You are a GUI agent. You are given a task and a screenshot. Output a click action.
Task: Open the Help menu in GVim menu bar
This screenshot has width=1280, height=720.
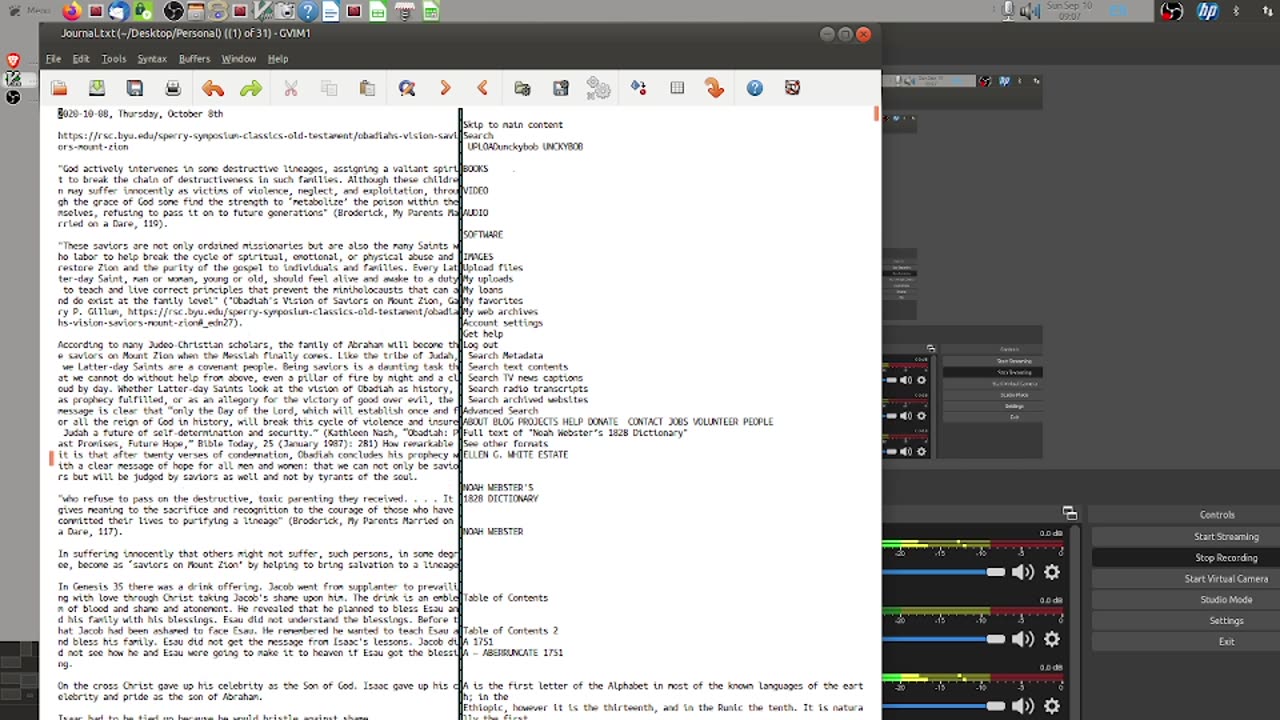click(278, 59)
